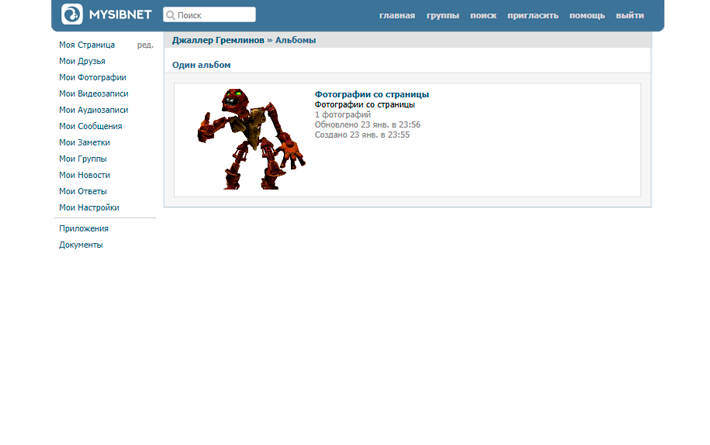
Task: Go to Моя Страница in the sidebar
Action: click(87, 45)
